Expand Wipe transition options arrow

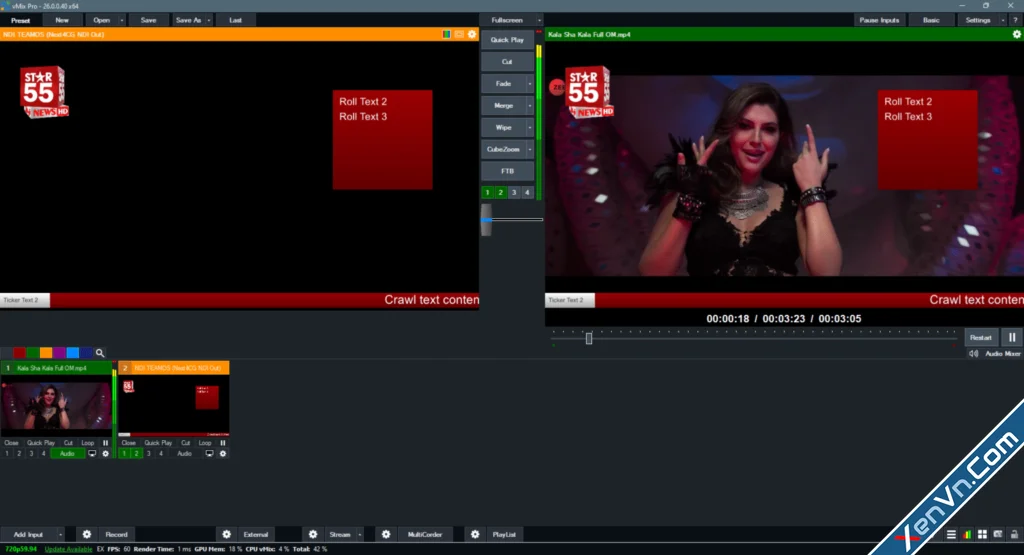point(530,127)
